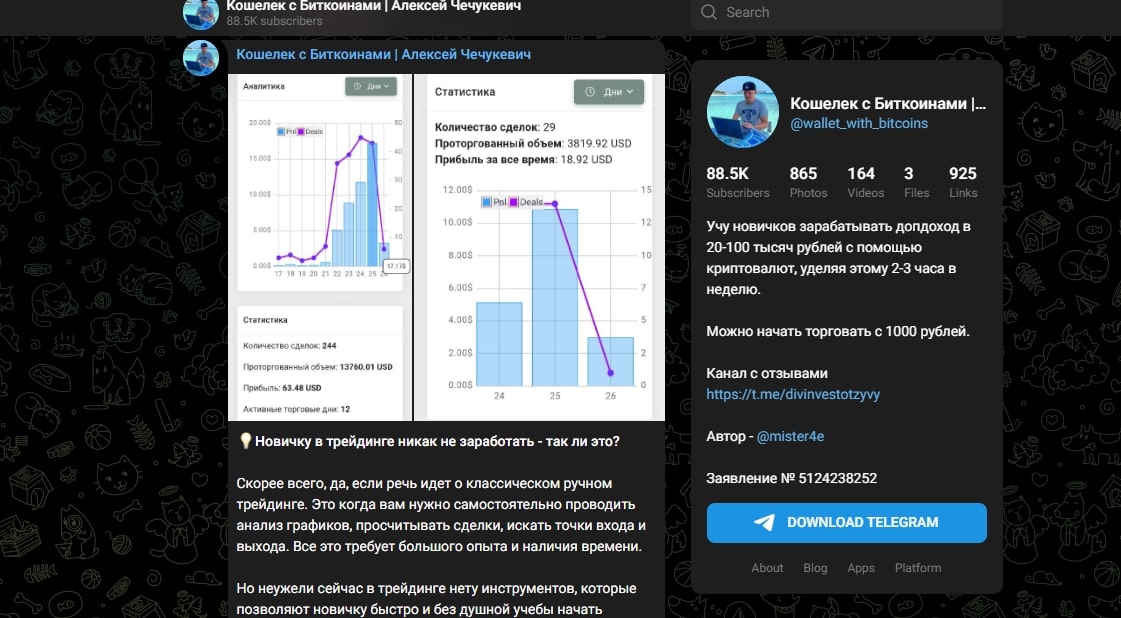
Task: Click the lightbulb emoji in post headline
Action: 245,441
